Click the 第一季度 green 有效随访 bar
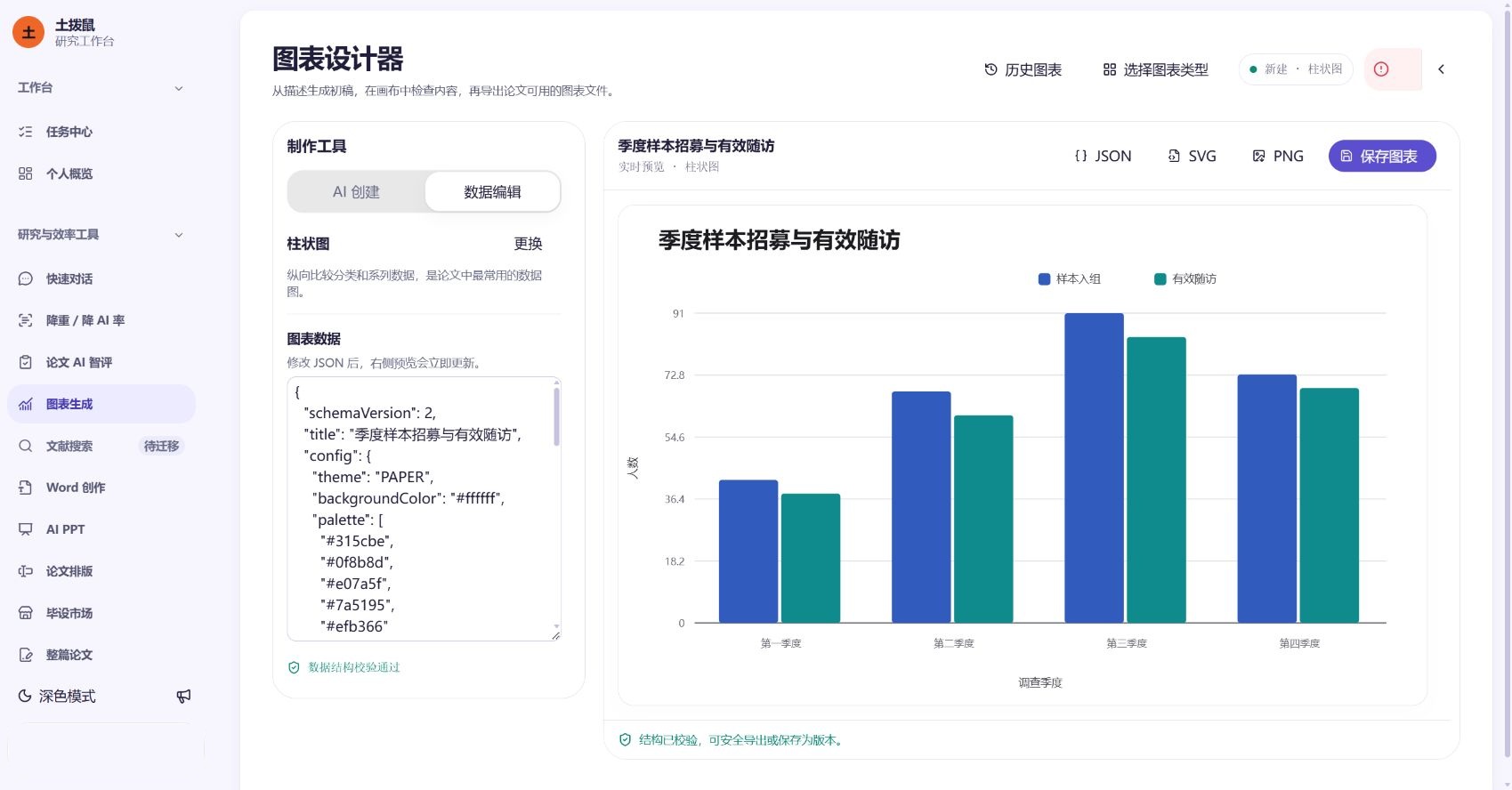Image resolution: width=1512 pixels, height=790 pixels. pyautogui.click(x=811, y=558)
